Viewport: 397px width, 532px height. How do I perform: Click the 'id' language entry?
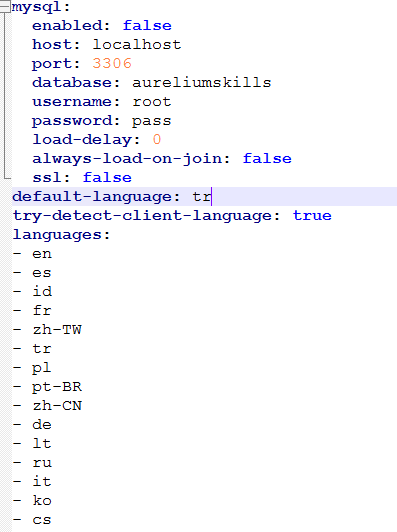pos(42,291)
